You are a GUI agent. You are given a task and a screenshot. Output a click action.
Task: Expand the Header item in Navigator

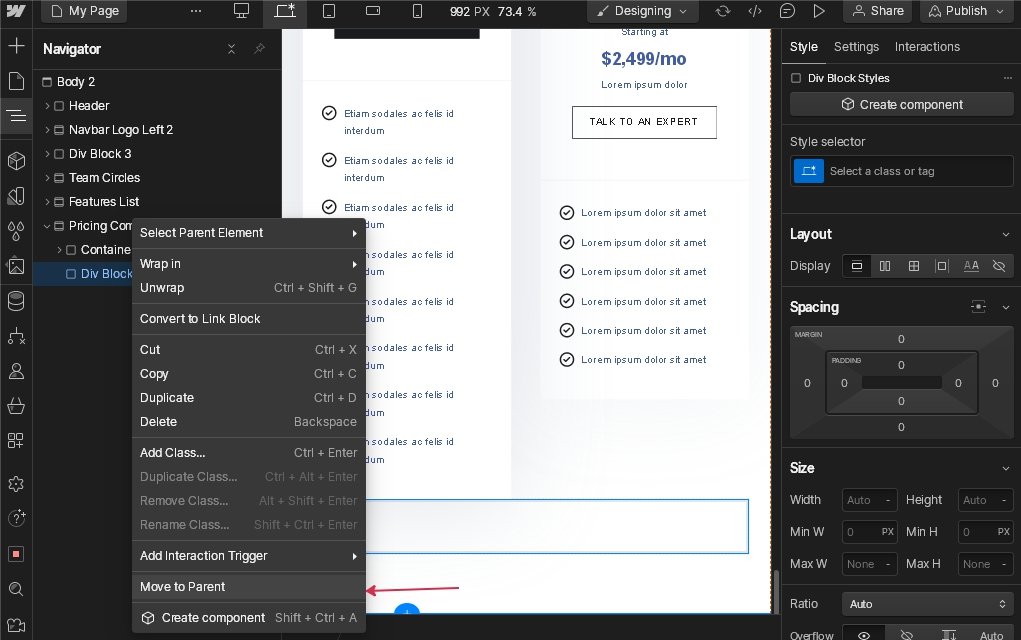(47, 106)
